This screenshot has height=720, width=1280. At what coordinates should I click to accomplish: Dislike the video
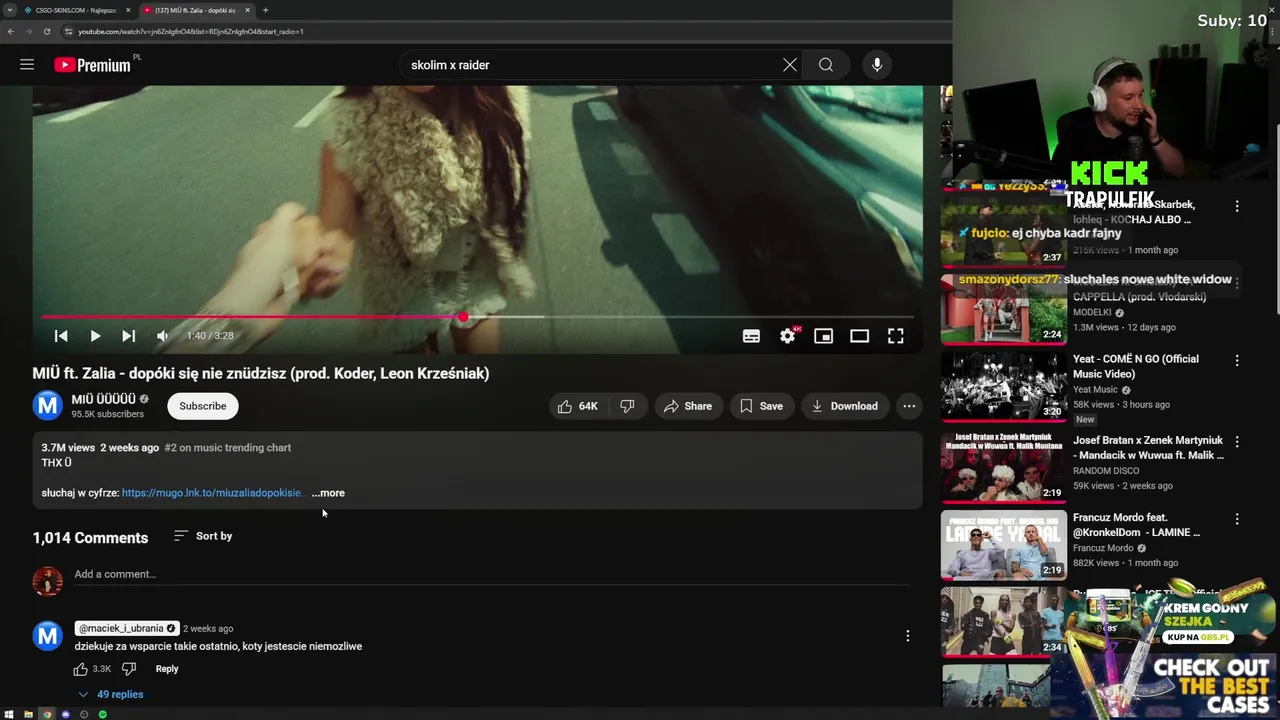pos(627,406)
